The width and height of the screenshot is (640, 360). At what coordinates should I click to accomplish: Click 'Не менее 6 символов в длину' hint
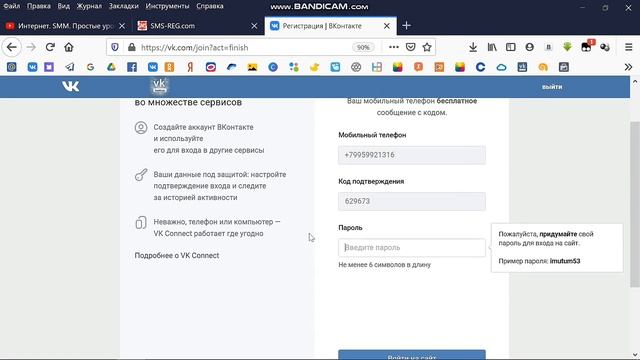[x=384, y=265]
